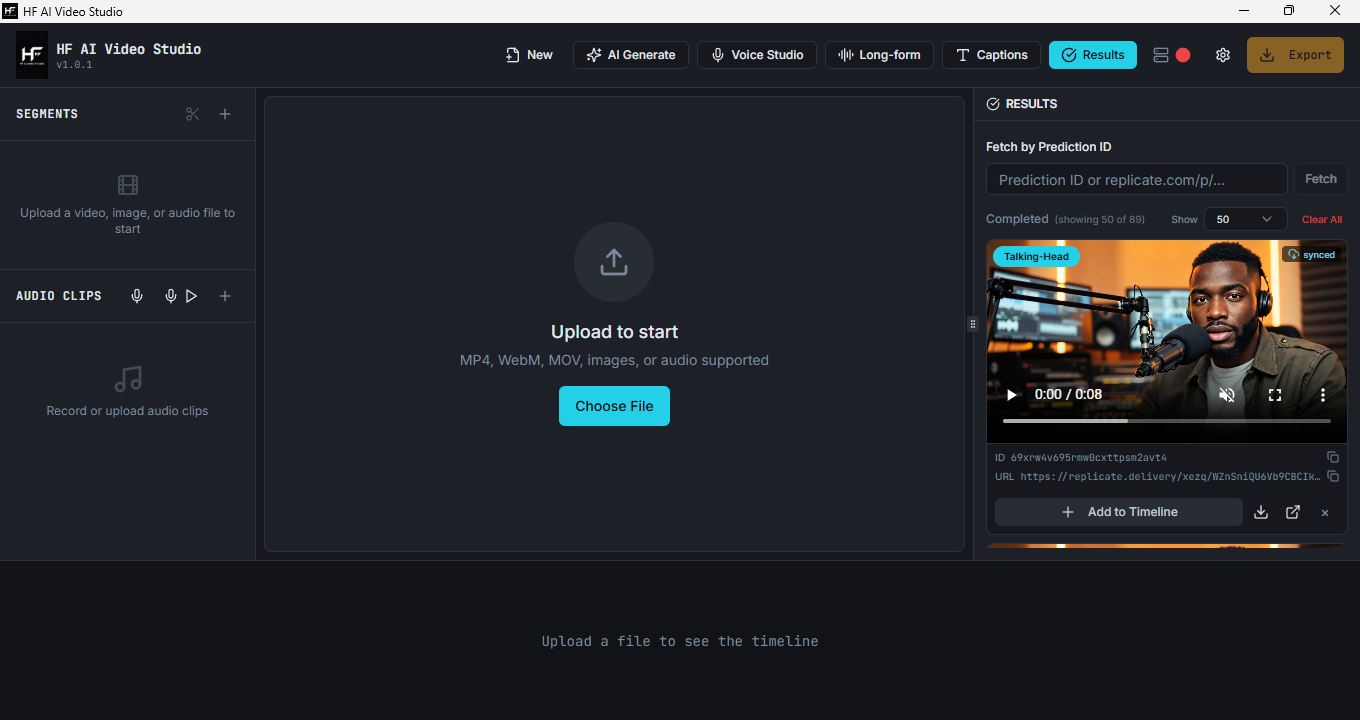Click the film strip icon in Segments panel

tap(128, 185)
